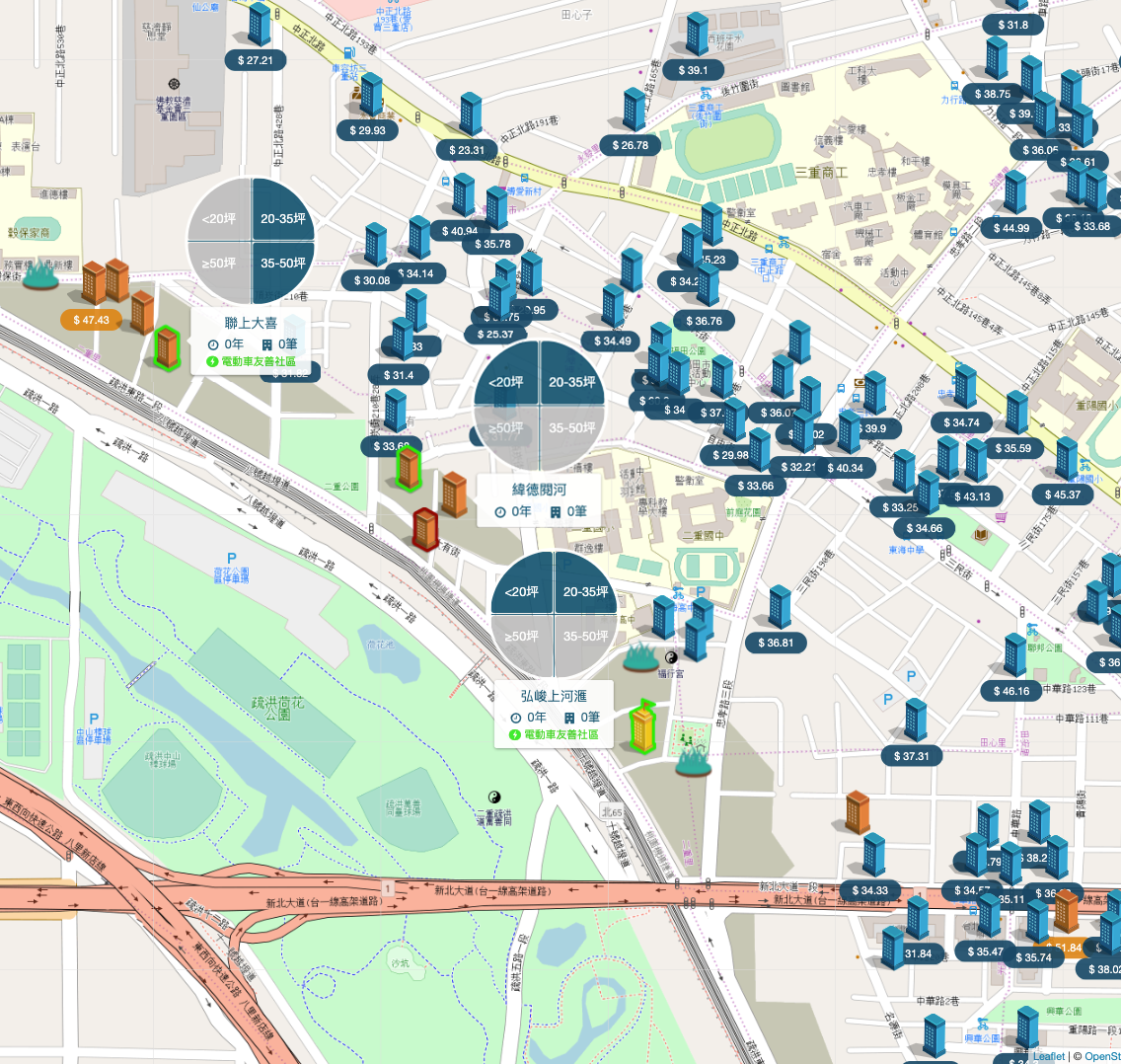Viewport: 1121px width, 1064px height.
Task: Select the green-outlined 聯上大喜 building icon
Action: (167, 347)
